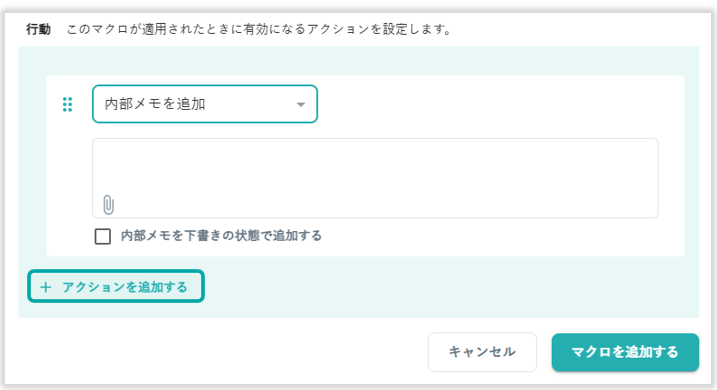Click the 内部メモを下書きの状態で追加する label text
The width and height of the screenshot is (717, 390).
point(221,236)
